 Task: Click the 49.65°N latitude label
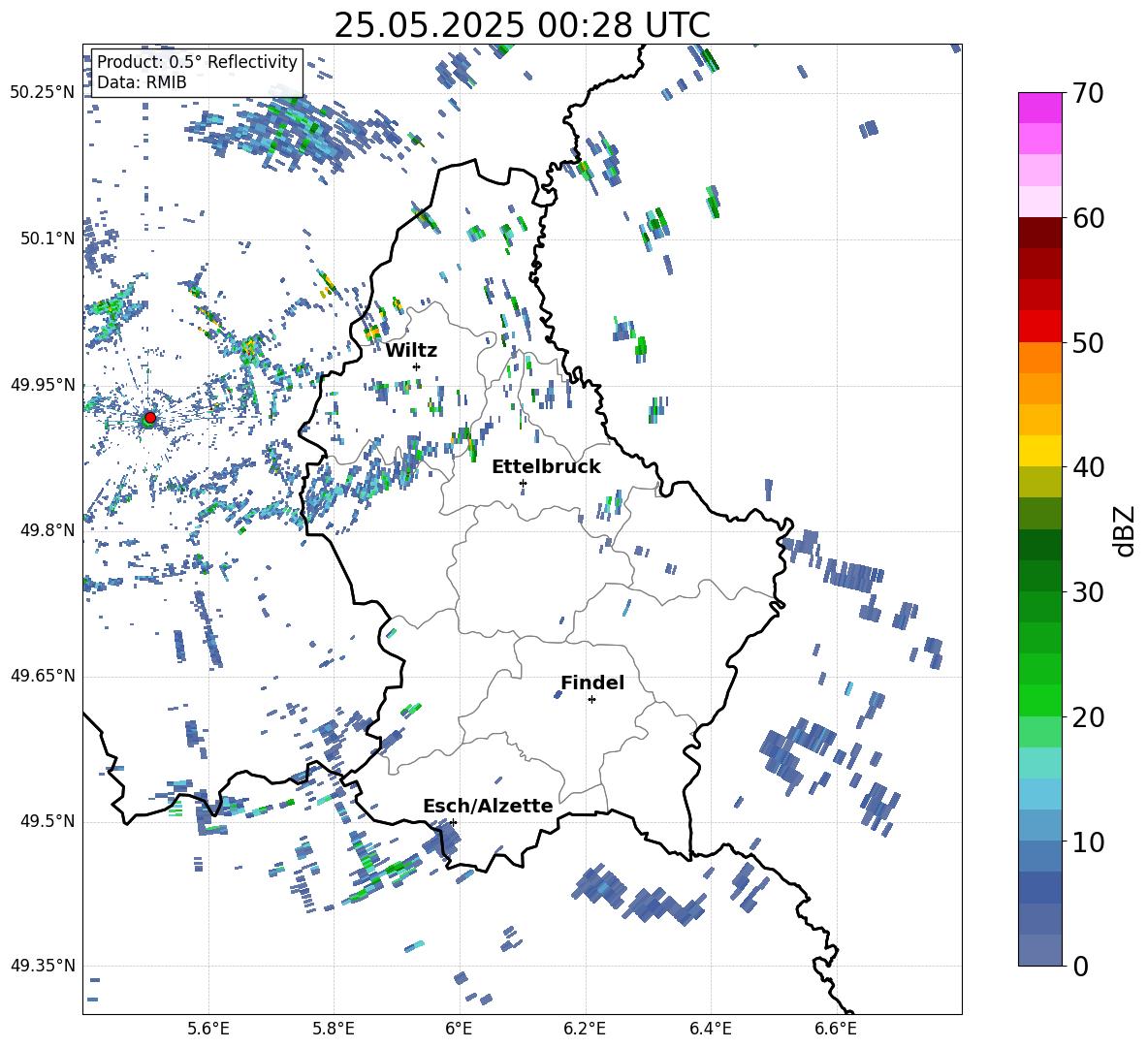[x=43, y=676]
